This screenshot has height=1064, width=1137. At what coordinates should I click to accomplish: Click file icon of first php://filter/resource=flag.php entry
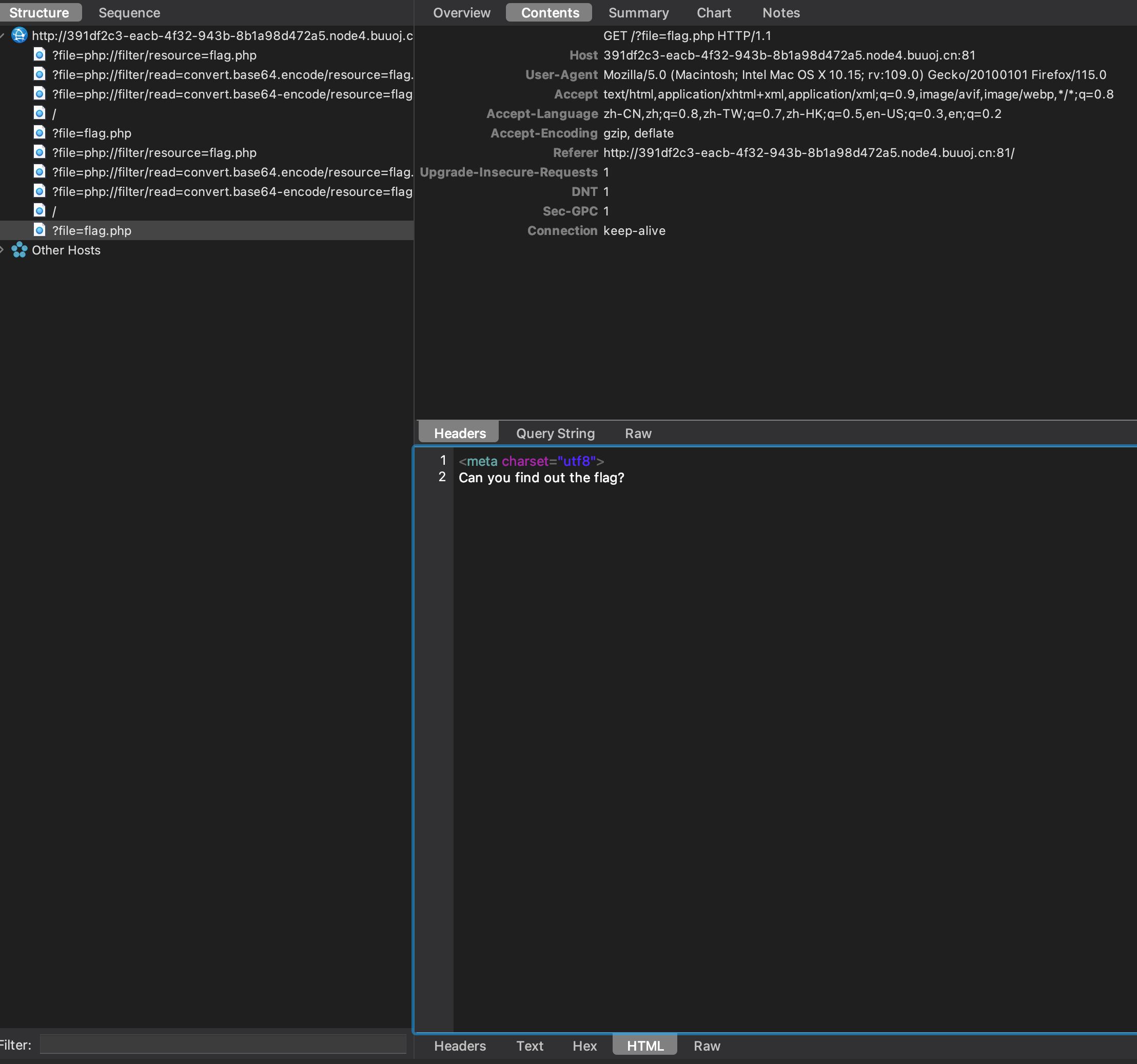[x=40, y=55]
